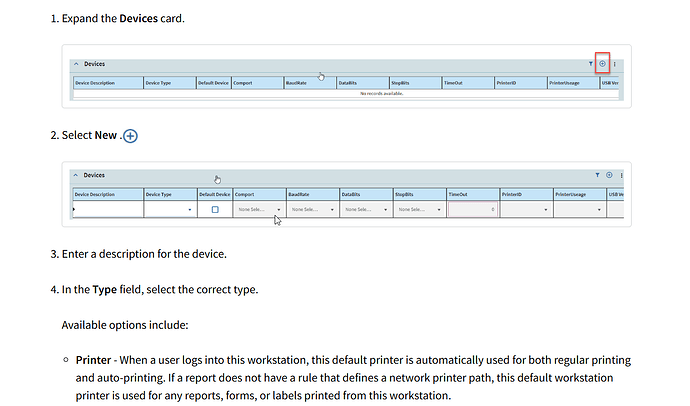Click the 'No records available.' message
The image size is (690, 406).
point(382,94)
